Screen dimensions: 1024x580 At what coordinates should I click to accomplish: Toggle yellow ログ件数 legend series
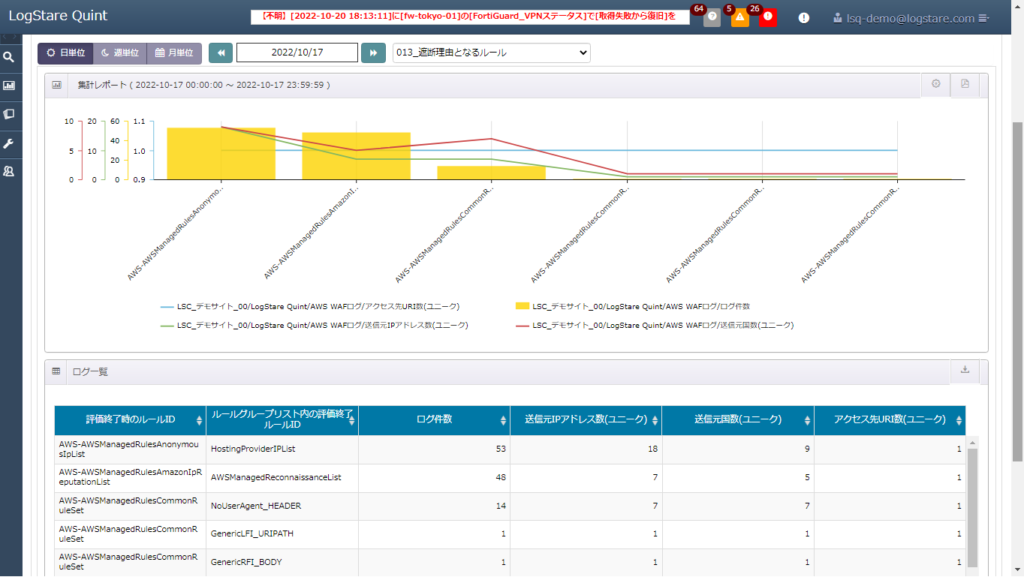pyautogui.click(x=633, y=306)
